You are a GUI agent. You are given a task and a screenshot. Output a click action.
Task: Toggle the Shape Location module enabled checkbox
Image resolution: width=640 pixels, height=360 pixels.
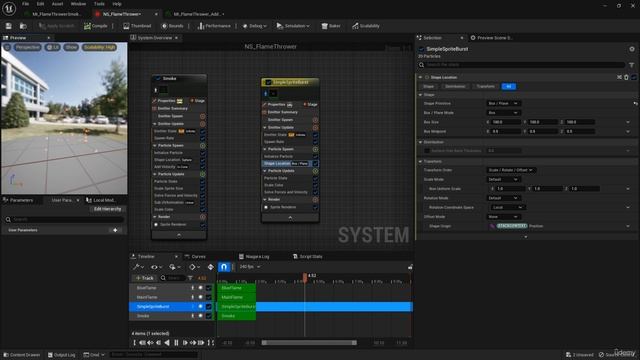(x=633, y=77)
